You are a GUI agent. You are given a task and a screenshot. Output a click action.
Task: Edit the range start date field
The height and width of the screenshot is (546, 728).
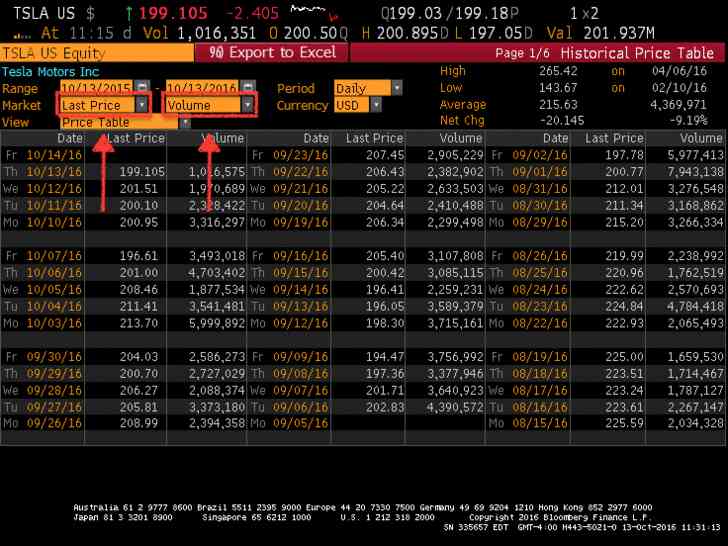coord(97,87)
